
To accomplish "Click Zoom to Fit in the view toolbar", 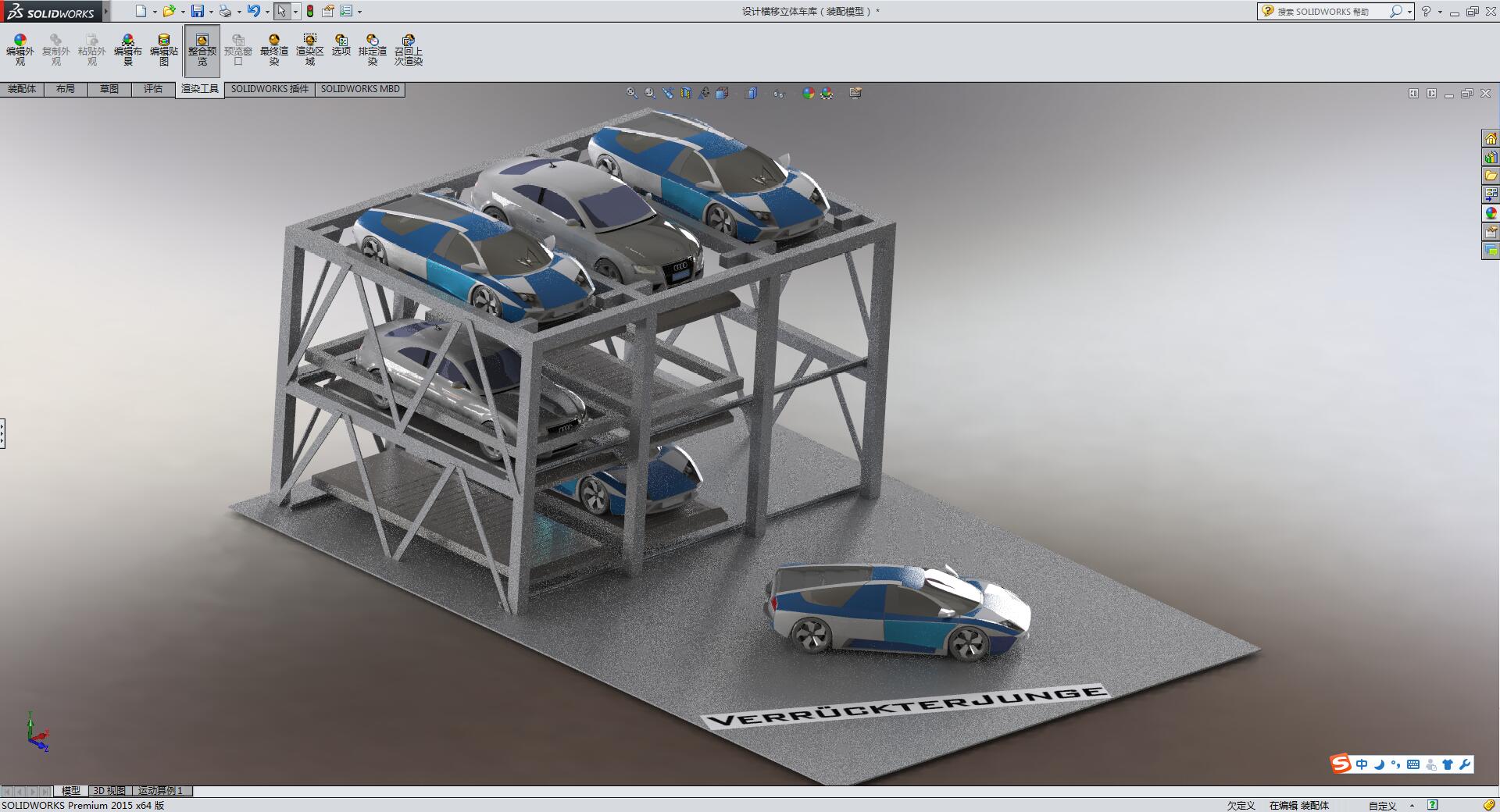I will [632, 93].
